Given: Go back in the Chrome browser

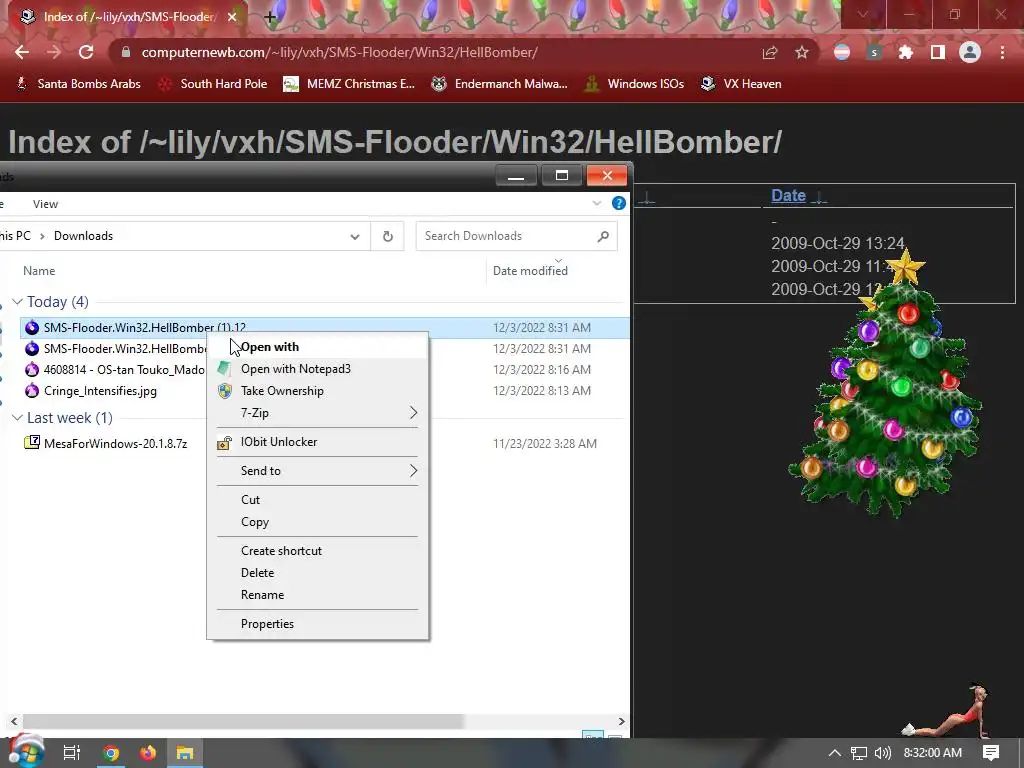Looking at the screenshot, I should [x=22, y=52].
